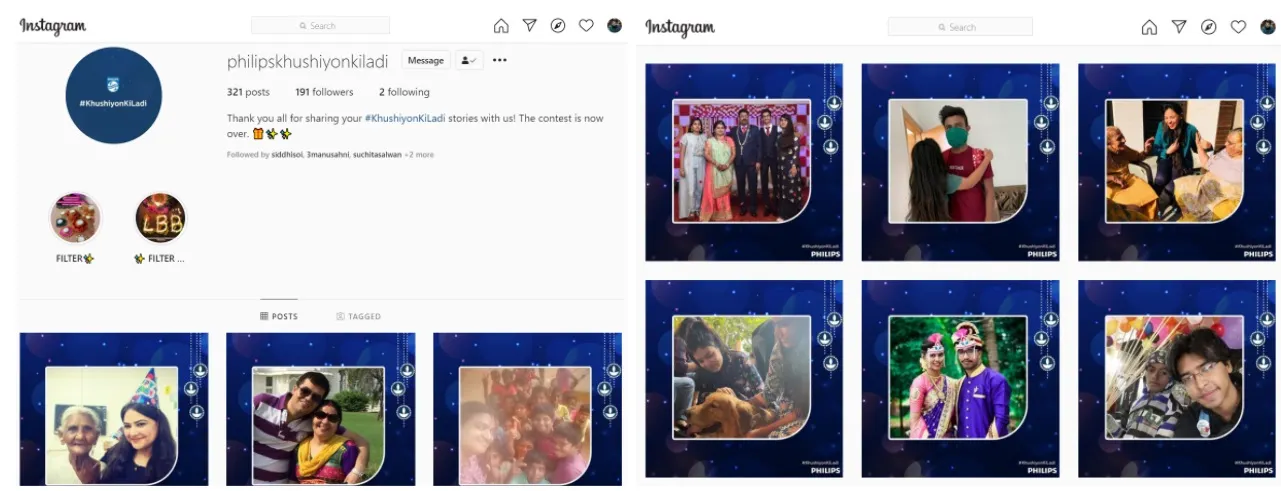Click the philipskhushiyonkiladi username heading
This screenshot has height=491, width=1281.
tap(307, 61)
